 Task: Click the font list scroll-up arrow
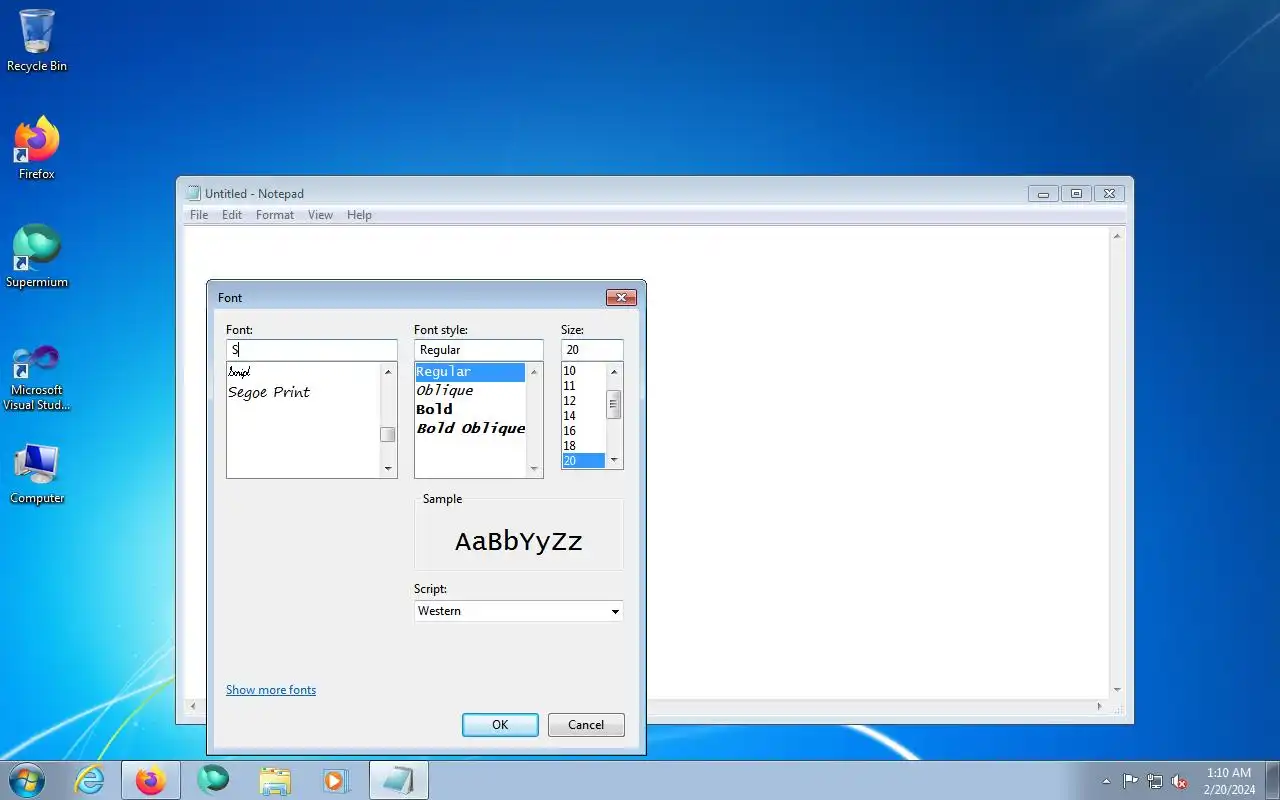coord(388,372)
